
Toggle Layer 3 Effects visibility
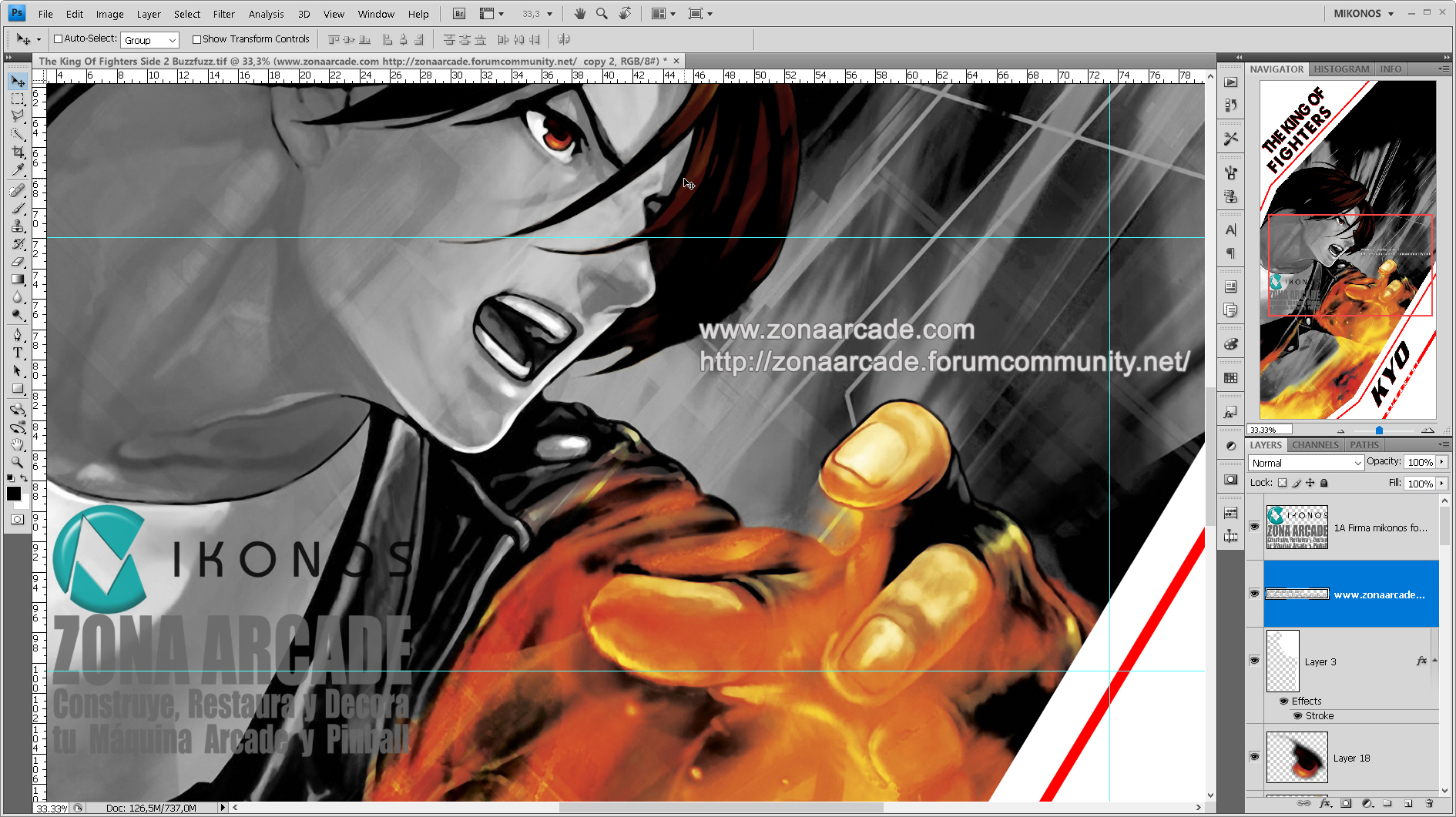1283,701
